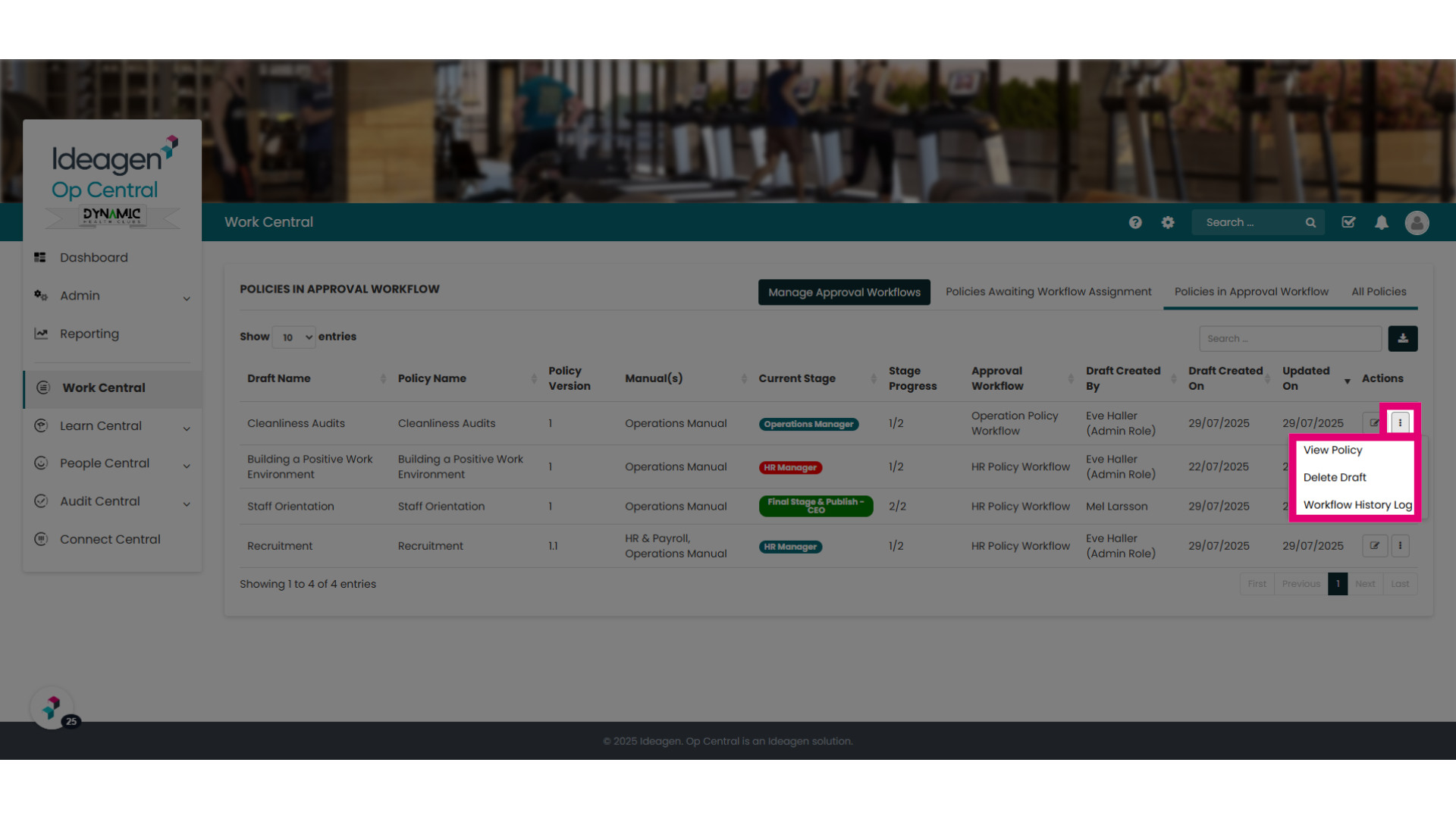
Task: Open the Ideagen assistant bubble icon
Action: pos(52,708)
